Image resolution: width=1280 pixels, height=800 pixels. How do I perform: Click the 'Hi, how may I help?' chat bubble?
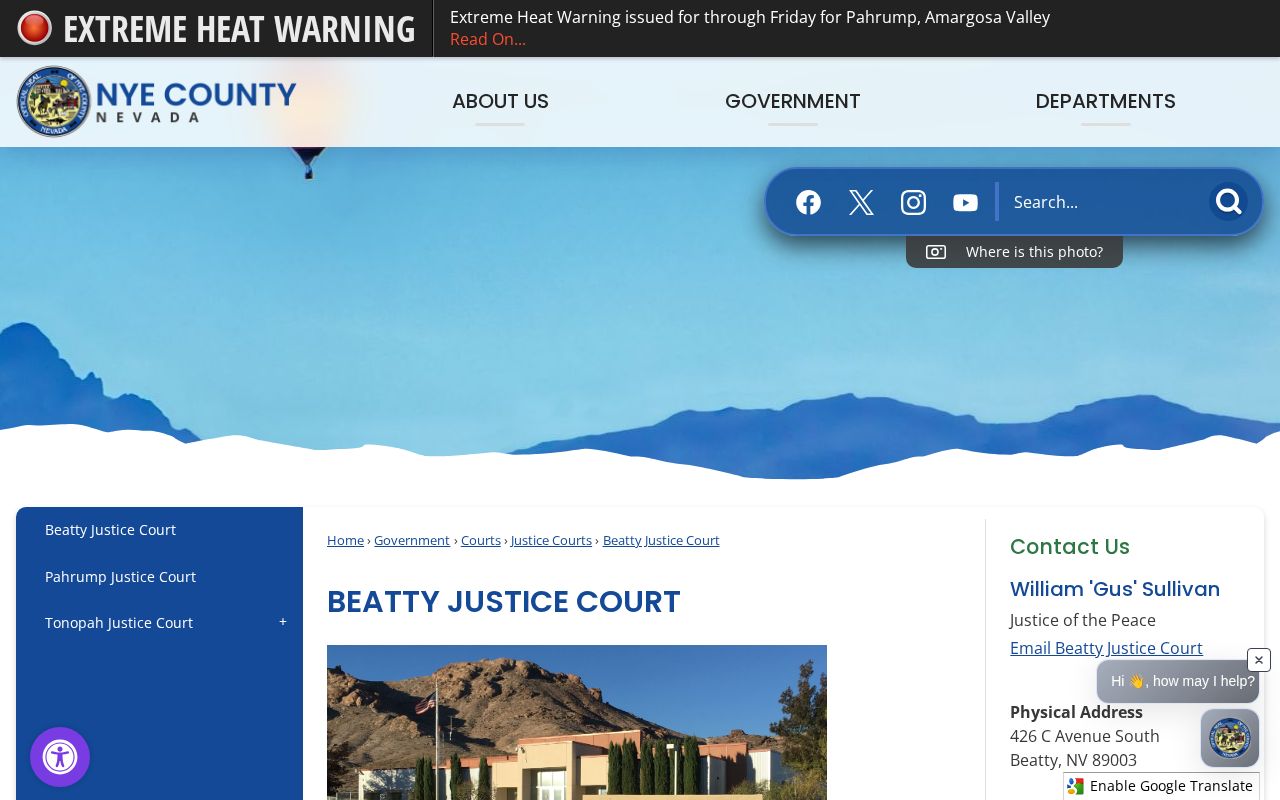1178,681
